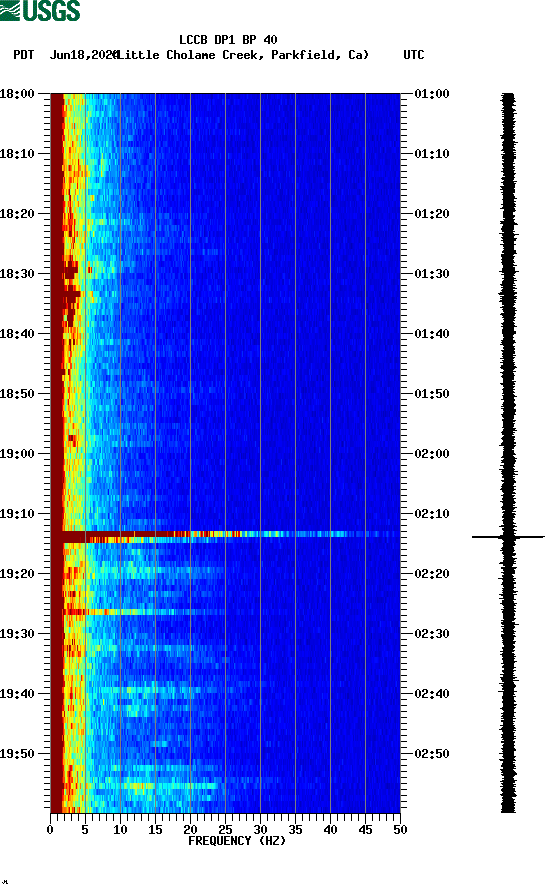Click the 18:50 time label
Viewport: 552px width, 893px height.
17,394
